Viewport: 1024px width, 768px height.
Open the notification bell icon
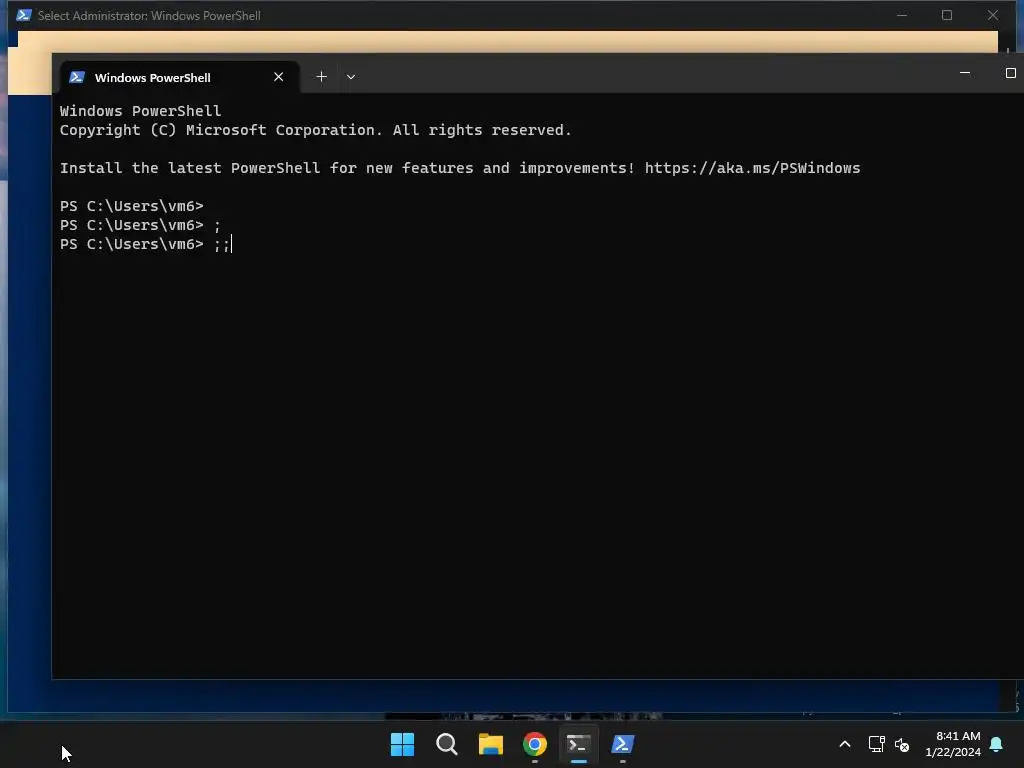point(996,744)
